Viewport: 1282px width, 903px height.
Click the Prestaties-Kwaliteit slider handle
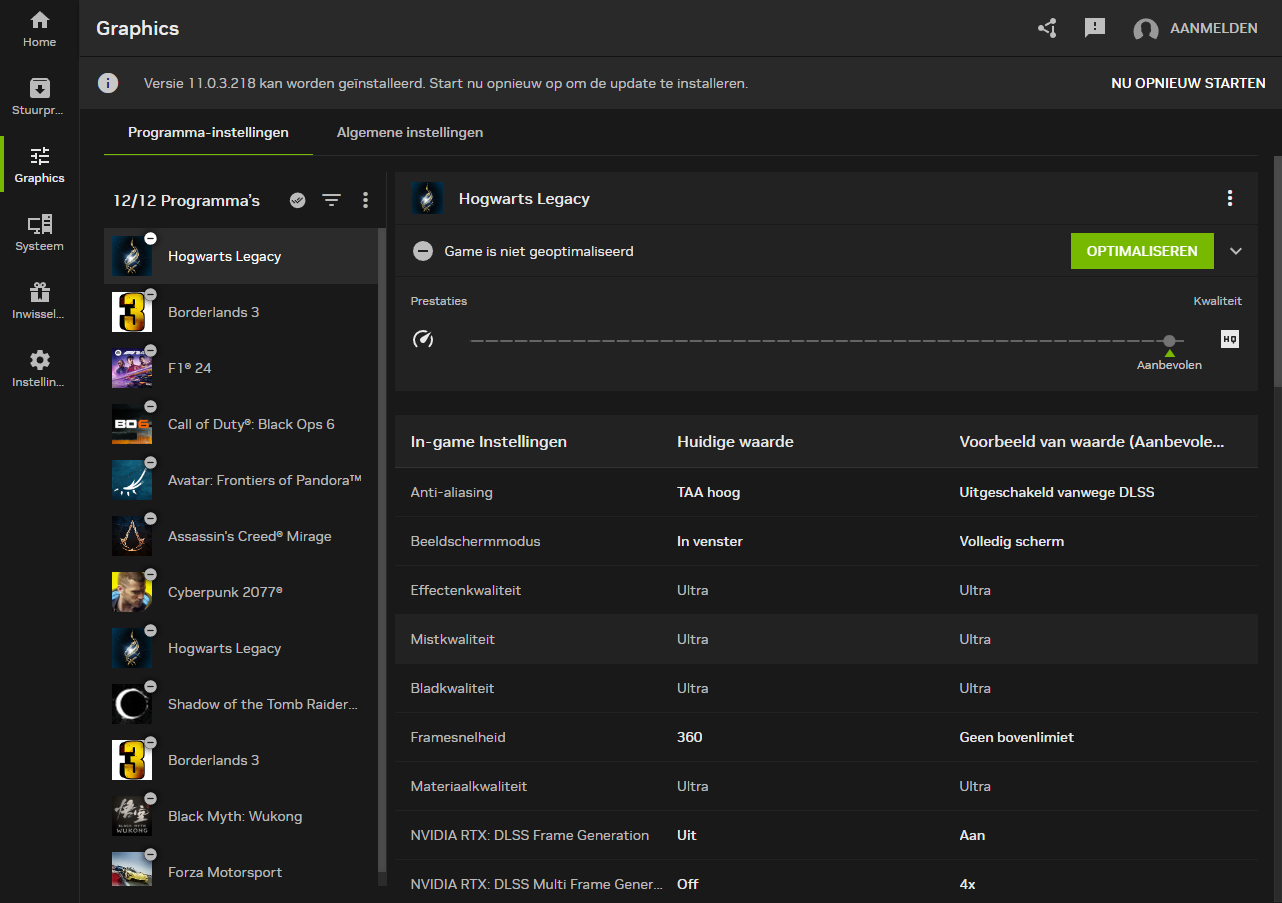tap(1169, 341)
